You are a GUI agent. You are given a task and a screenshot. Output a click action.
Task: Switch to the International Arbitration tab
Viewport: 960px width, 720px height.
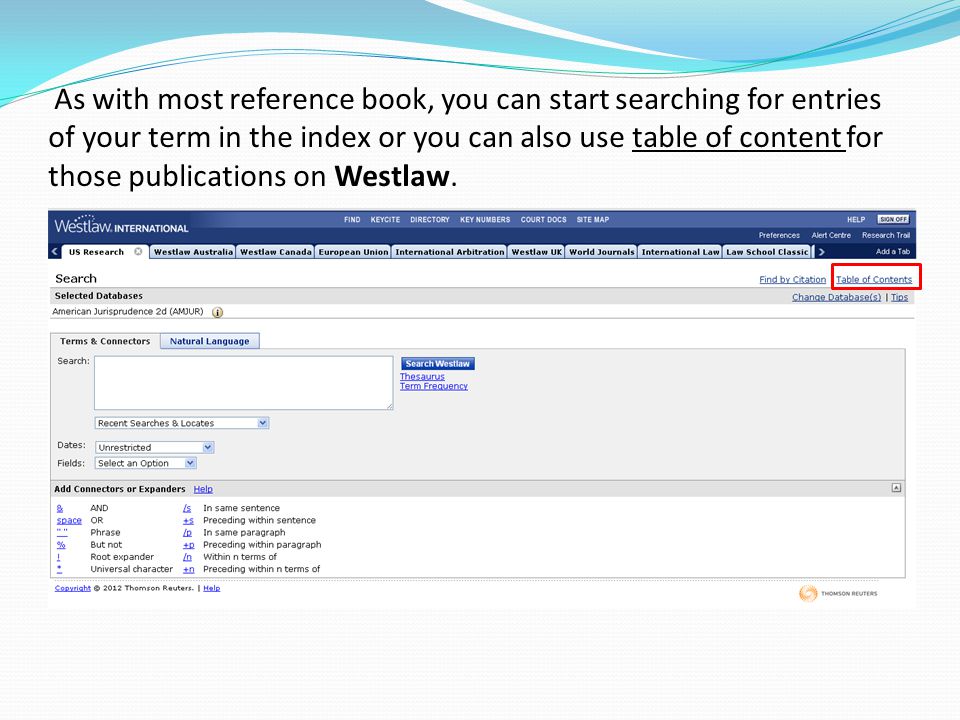click(449, 252)
